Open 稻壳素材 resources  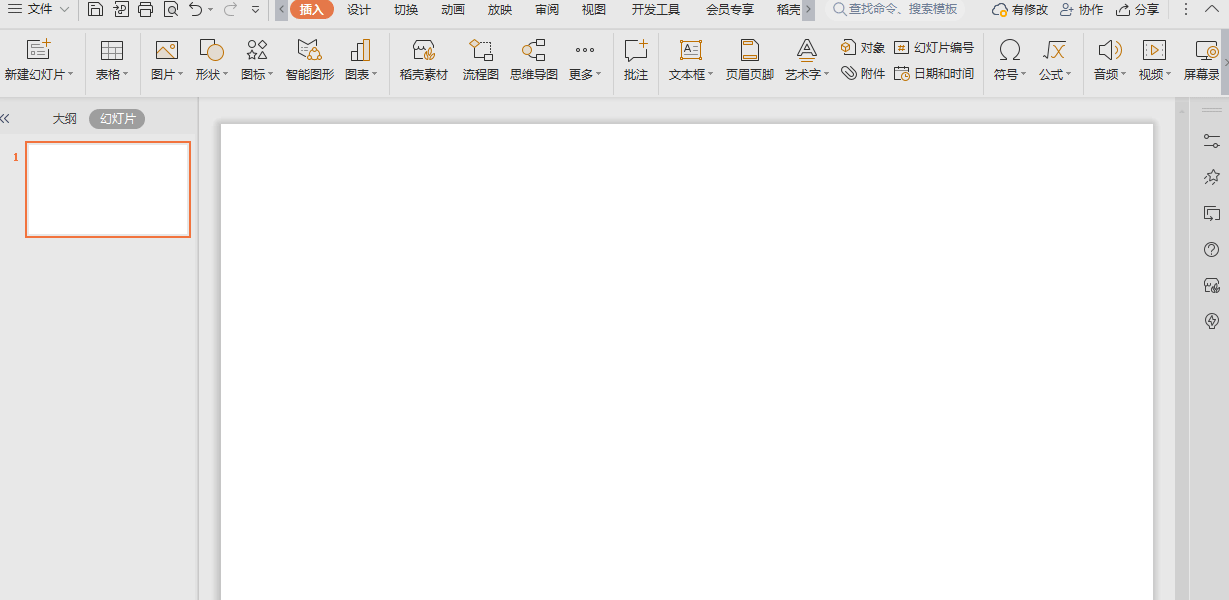(x=424, y=61)
